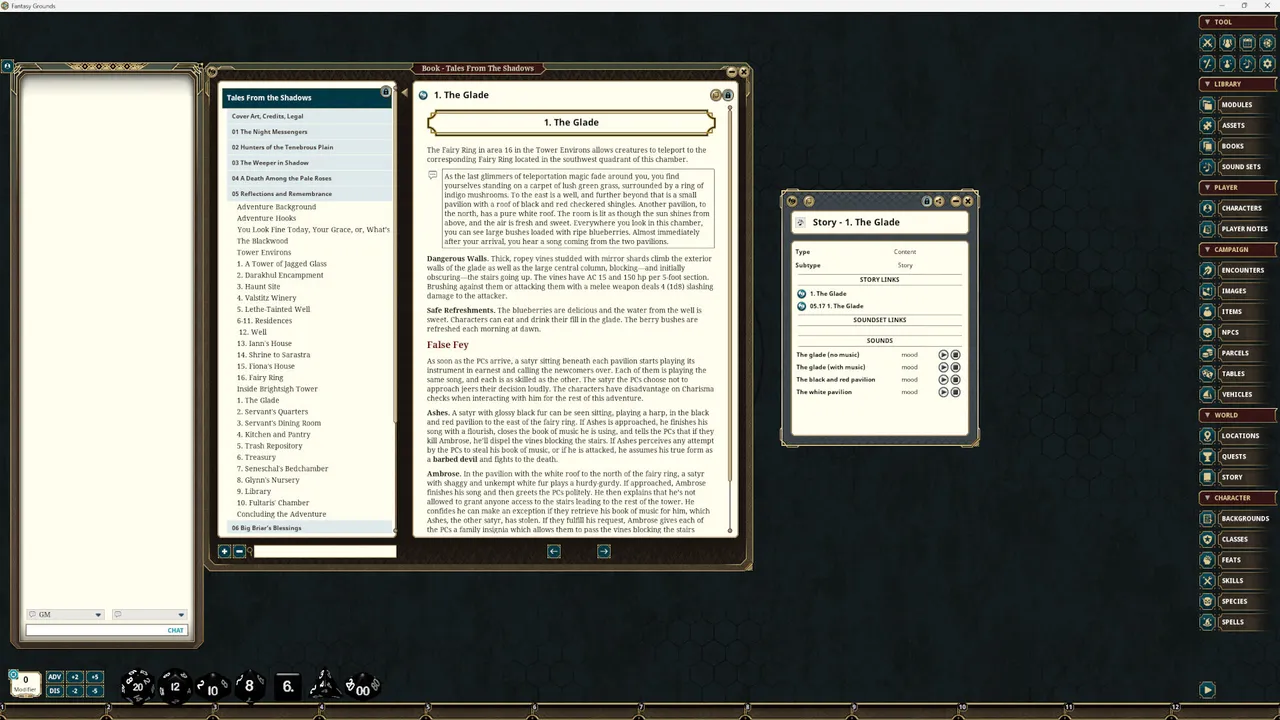The width and height of the screenshot is (1280, 720).
Task: Go to next book page arrow
Action: coord(603,551)
